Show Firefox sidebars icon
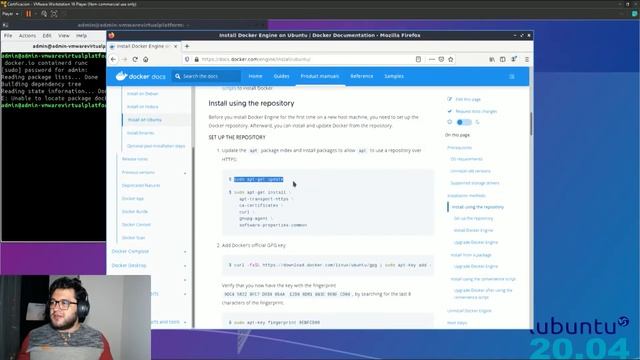 click(502, 59)
